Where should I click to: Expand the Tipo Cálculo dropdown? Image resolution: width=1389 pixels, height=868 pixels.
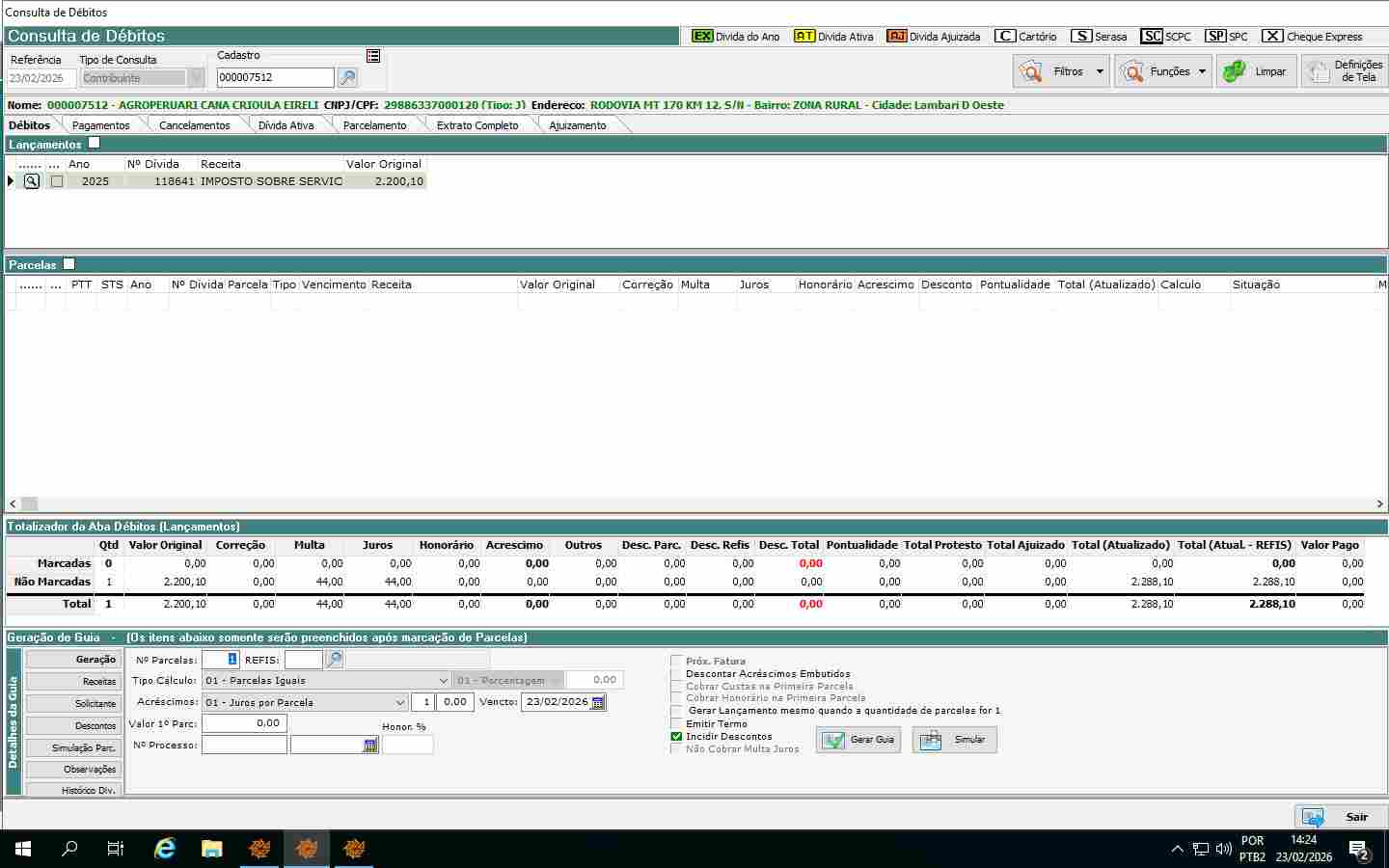[x=443, y=681]
